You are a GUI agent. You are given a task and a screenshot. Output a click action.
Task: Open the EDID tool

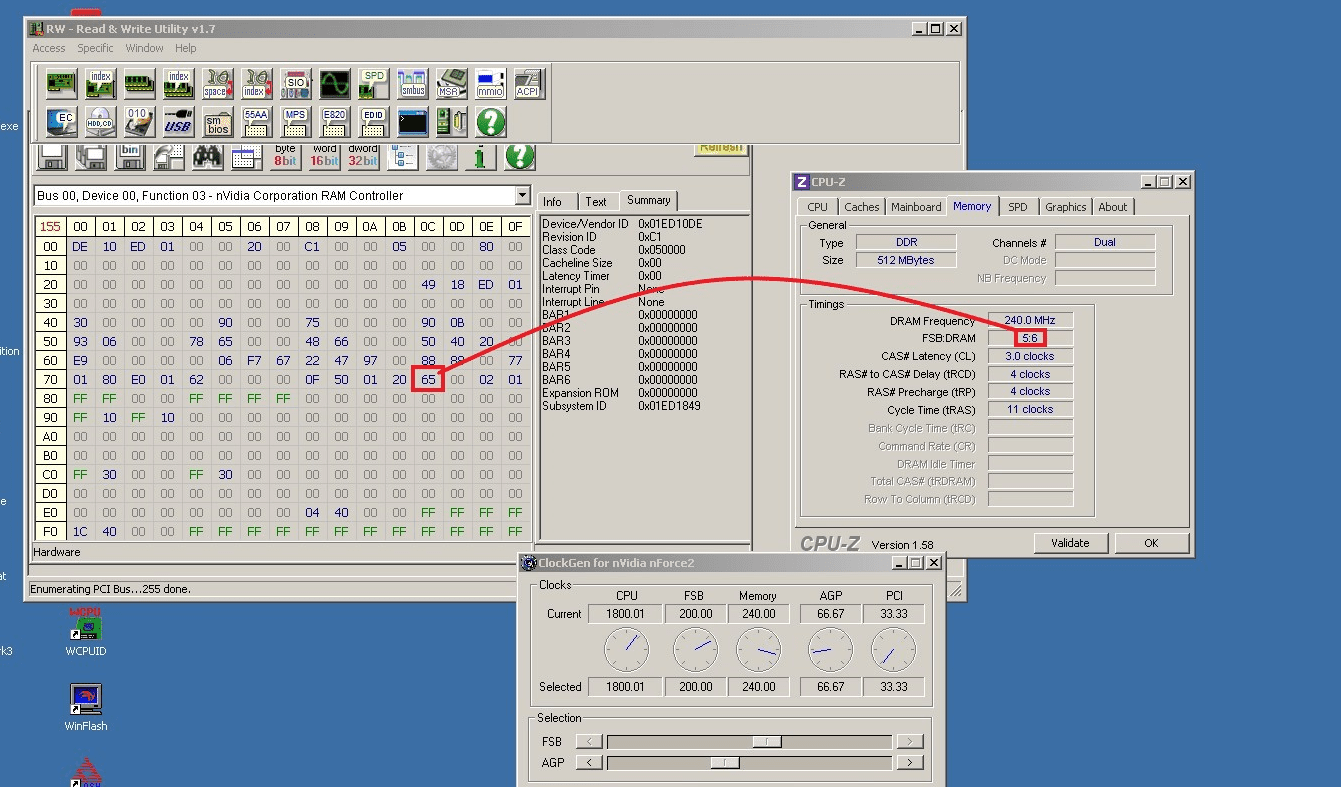(373, 122)
